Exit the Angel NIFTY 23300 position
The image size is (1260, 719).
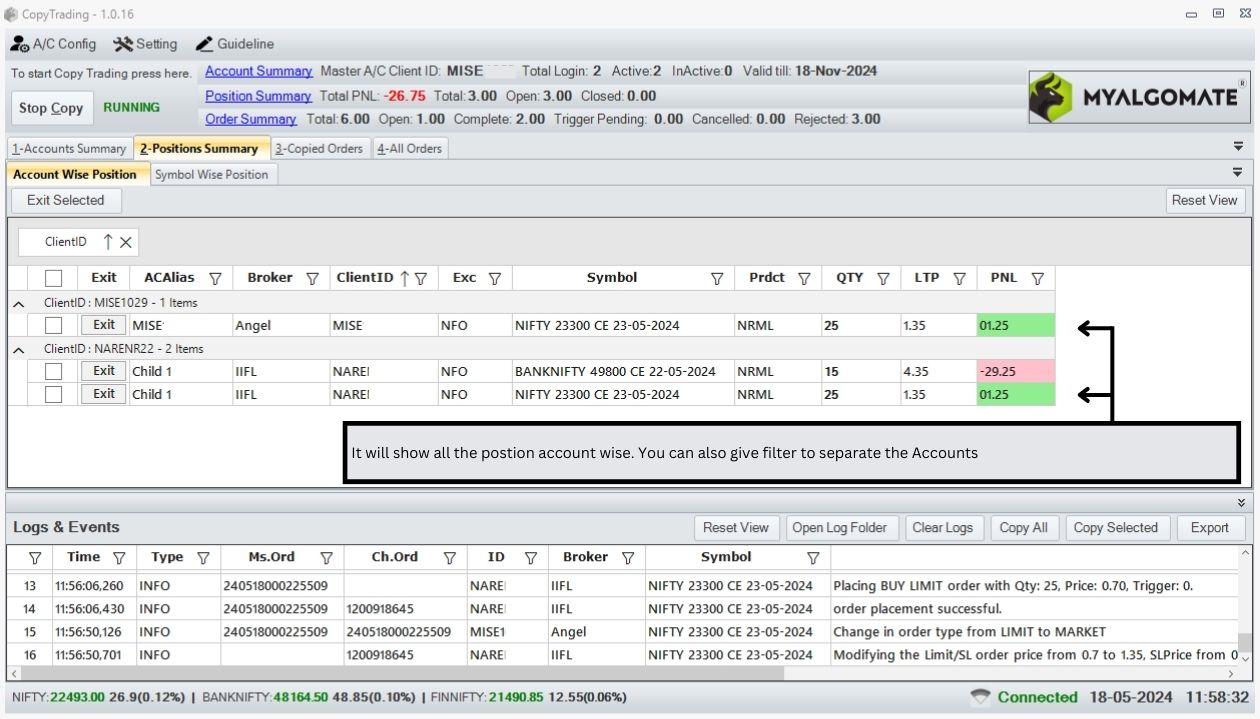click(104, 325)
